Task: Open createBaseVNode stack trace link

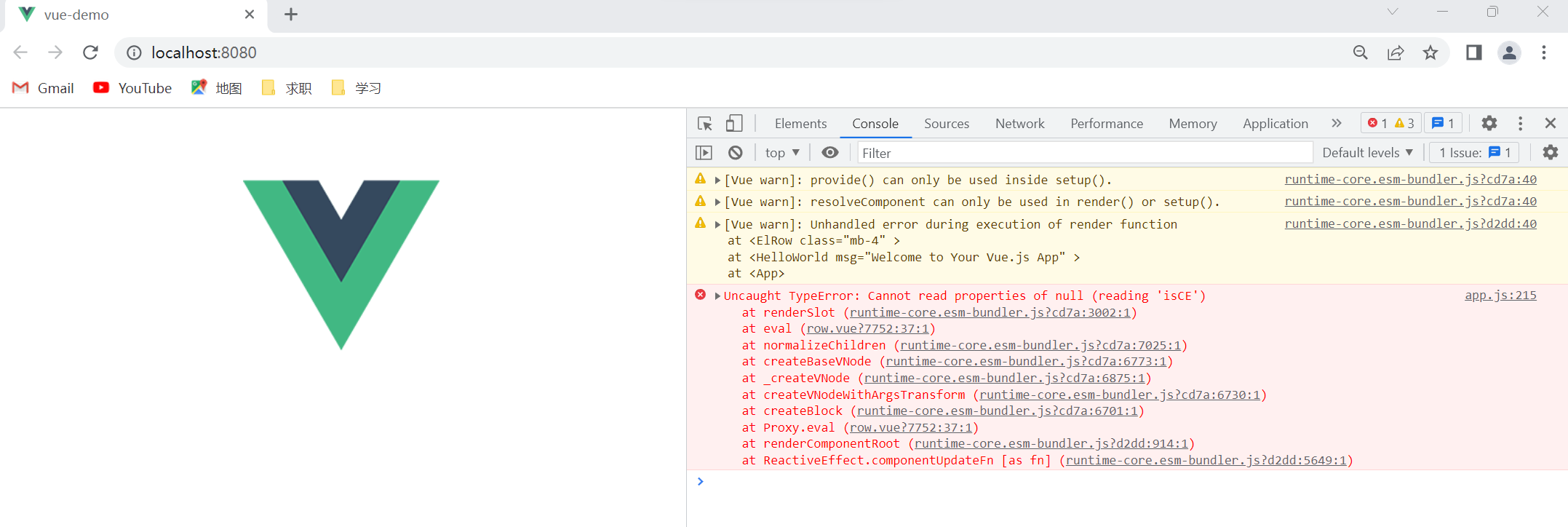Action: [1026, 361]
